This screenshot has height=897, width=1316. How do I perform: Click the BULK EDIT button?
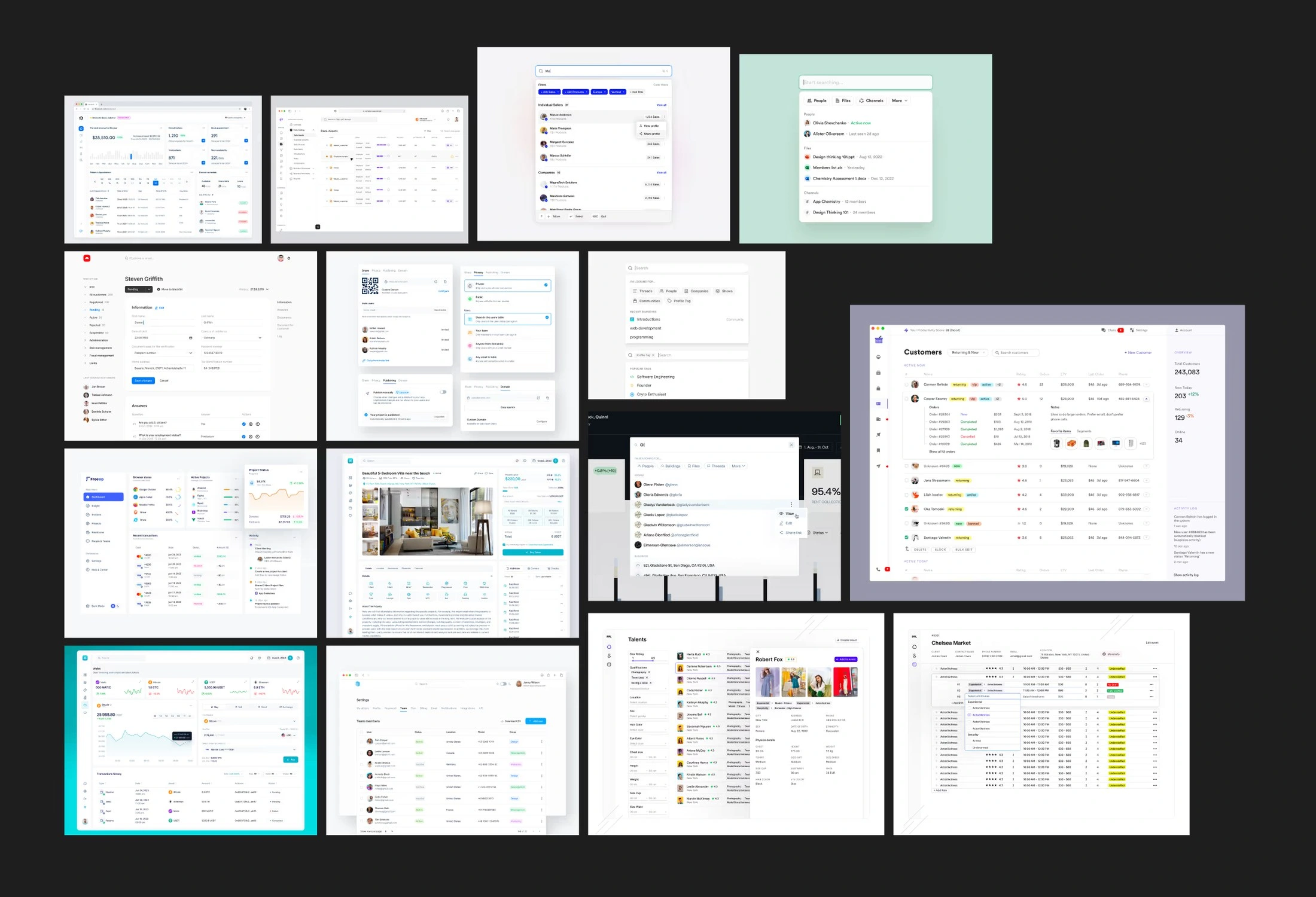coord(964,550)
